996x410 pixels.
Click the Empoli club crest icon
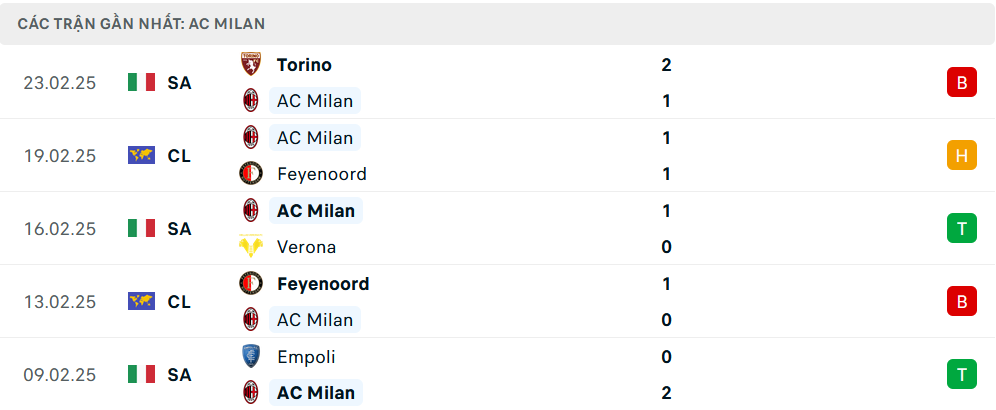[250, 357]
